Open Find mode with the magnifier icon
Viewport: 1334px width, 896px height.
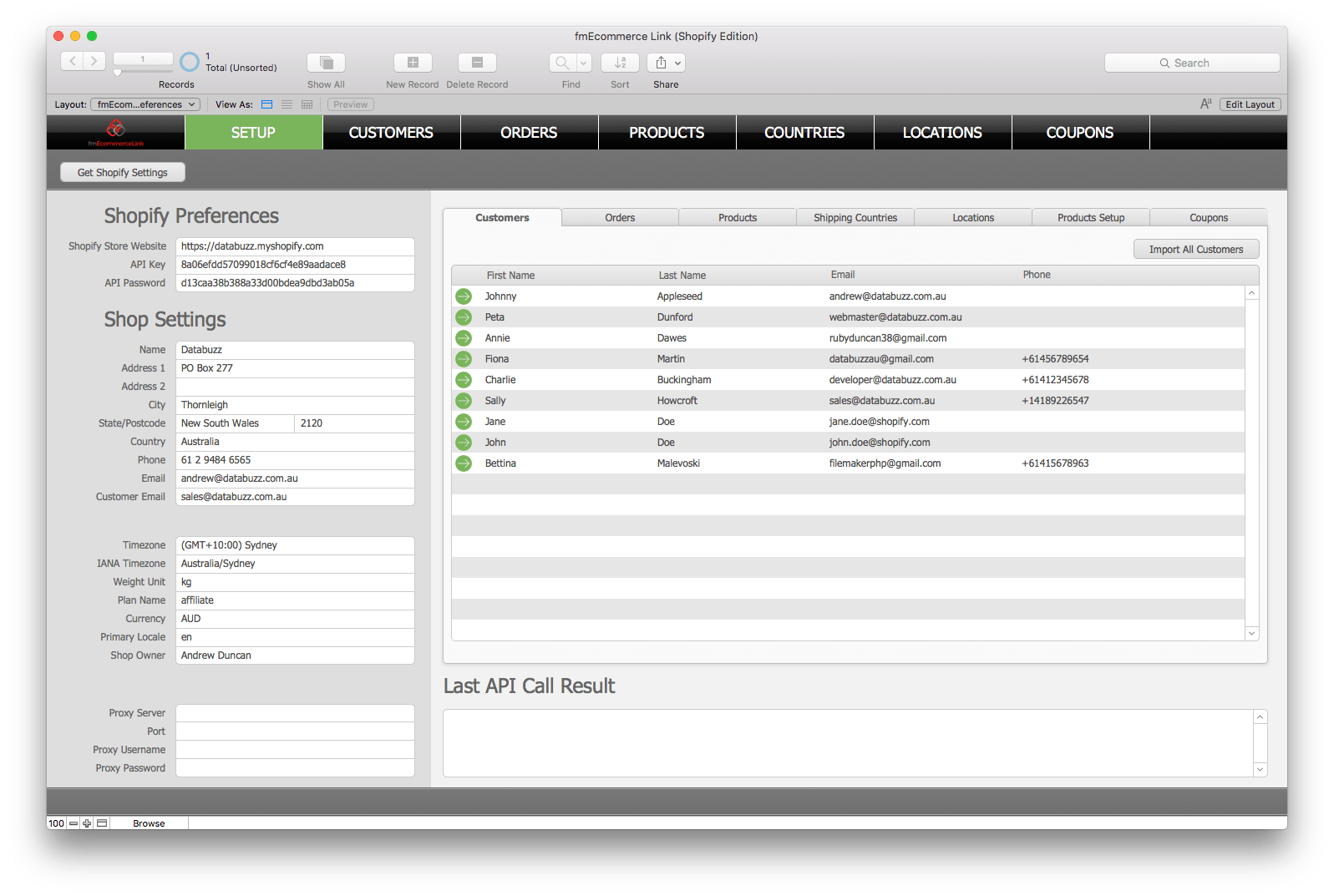coord(562,63)
